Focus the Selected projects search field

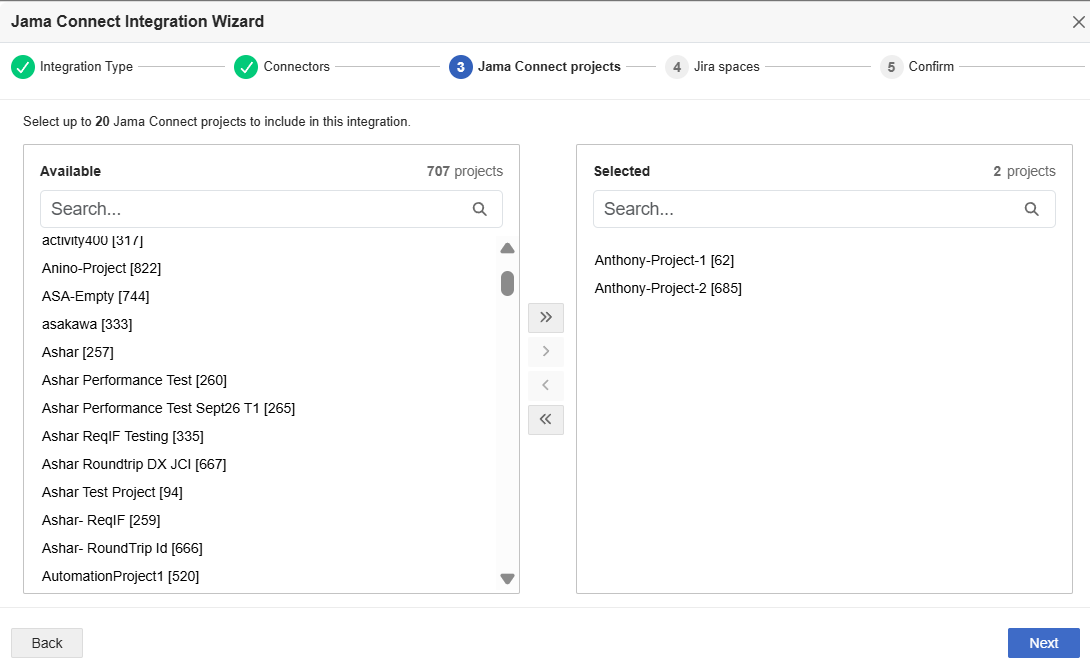[824, 209]
